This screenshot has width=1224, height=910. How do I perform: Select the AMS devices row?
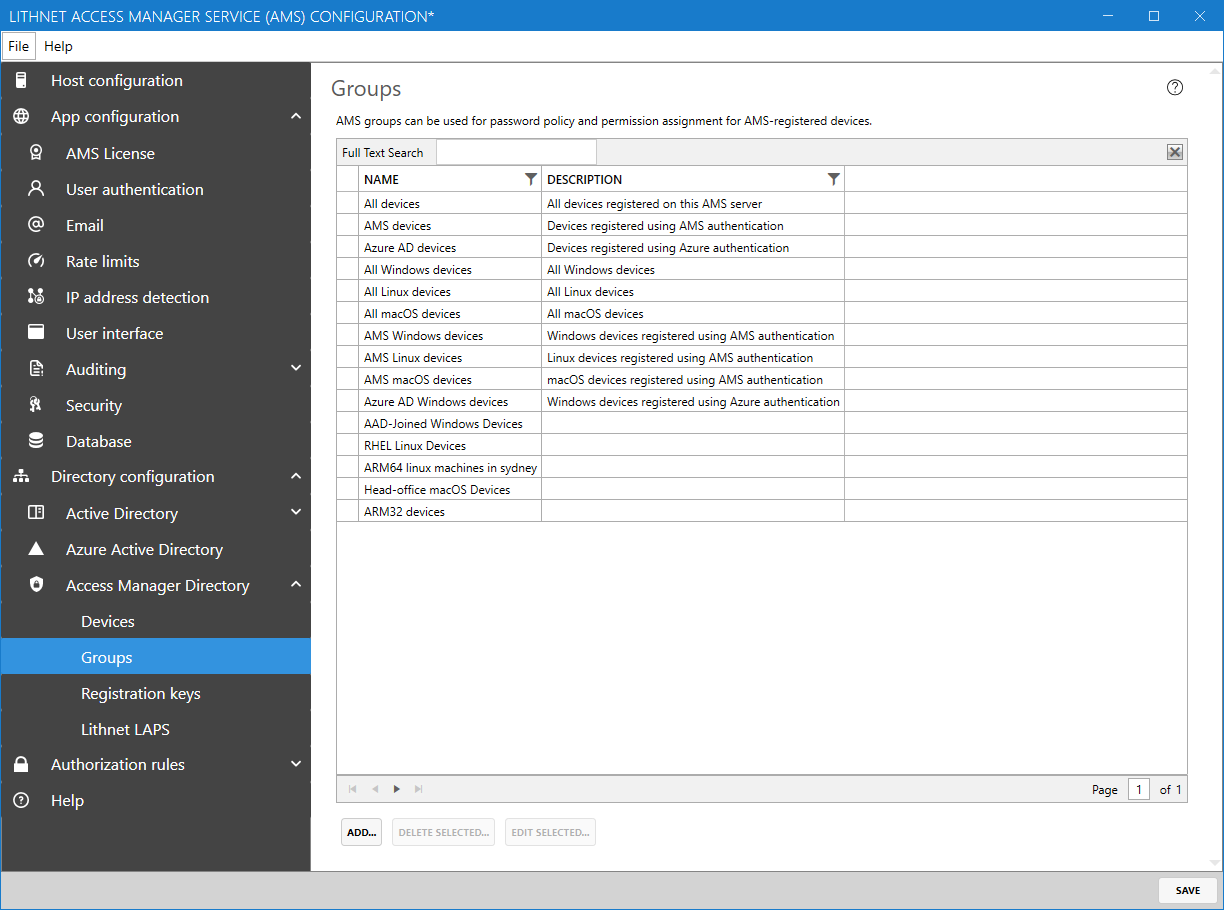coord(762,225)
